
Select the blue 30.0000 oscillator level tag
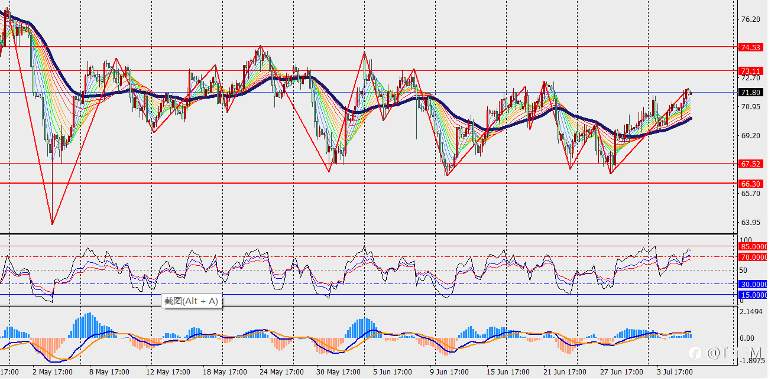(753, 284)
